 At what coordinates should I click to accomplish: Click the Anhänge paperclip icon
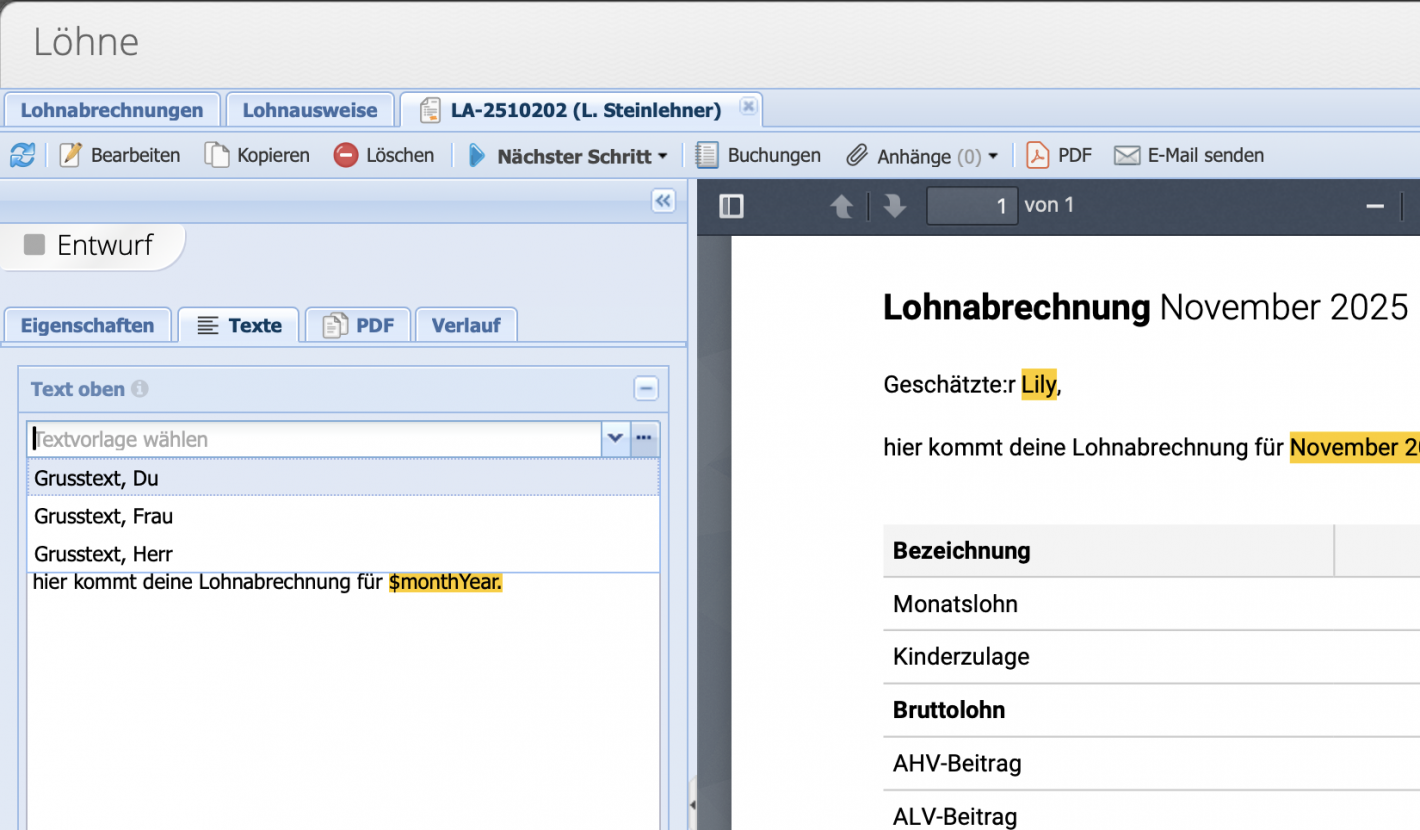856,155
